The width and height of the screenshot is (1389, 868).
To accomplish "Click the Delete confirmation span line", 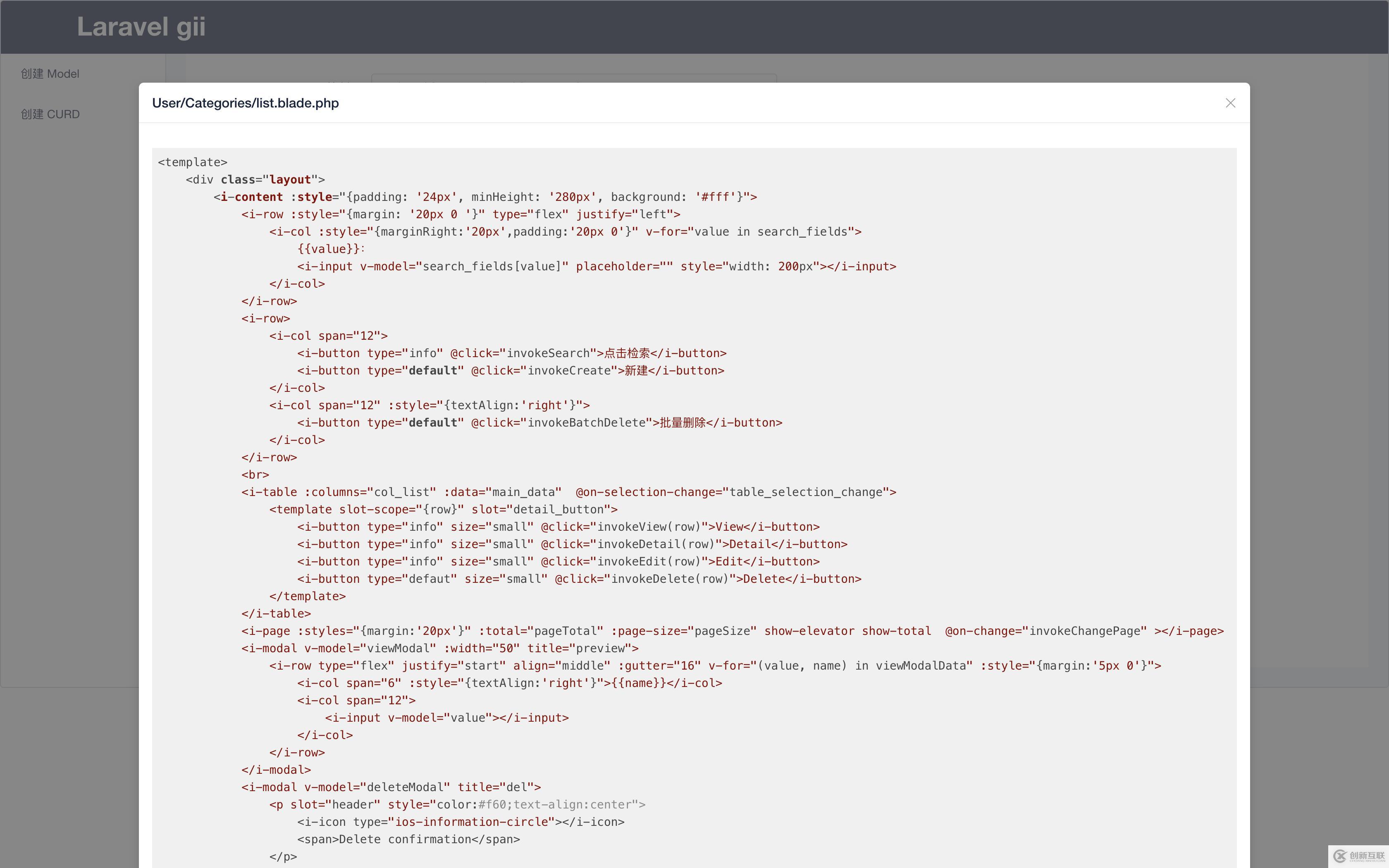I will click(x=408, y=839).
